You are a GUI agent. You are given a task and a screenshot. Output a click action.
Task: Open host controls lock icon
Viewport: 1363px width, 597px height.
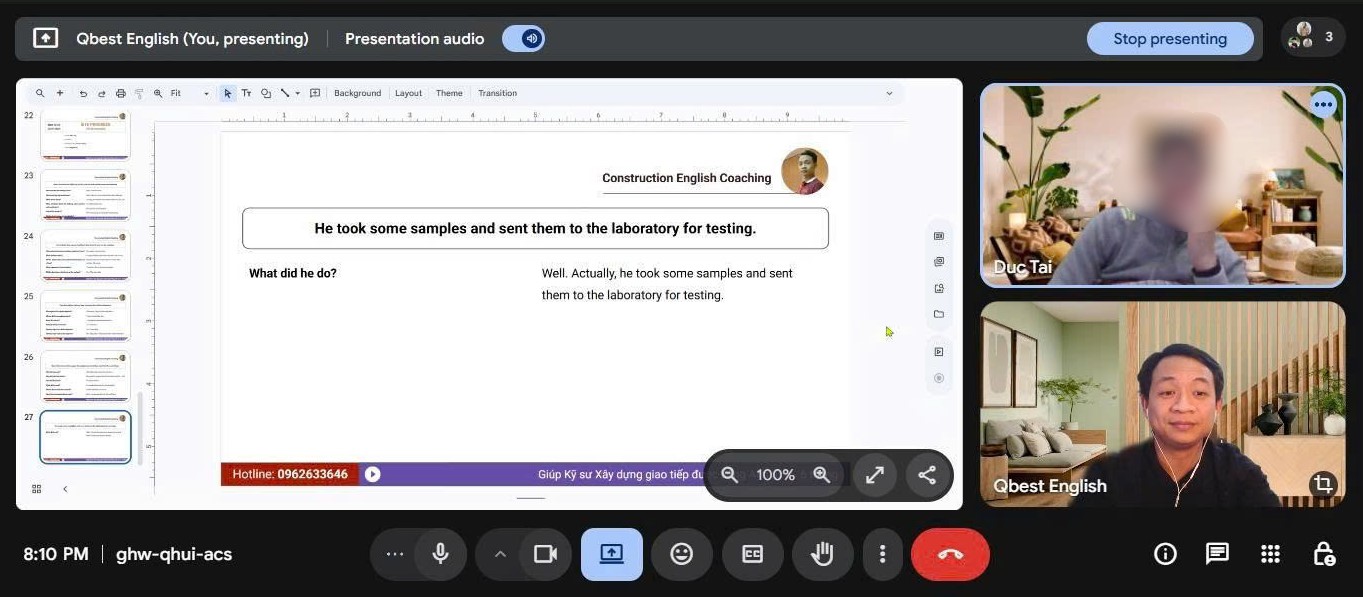1323,554
